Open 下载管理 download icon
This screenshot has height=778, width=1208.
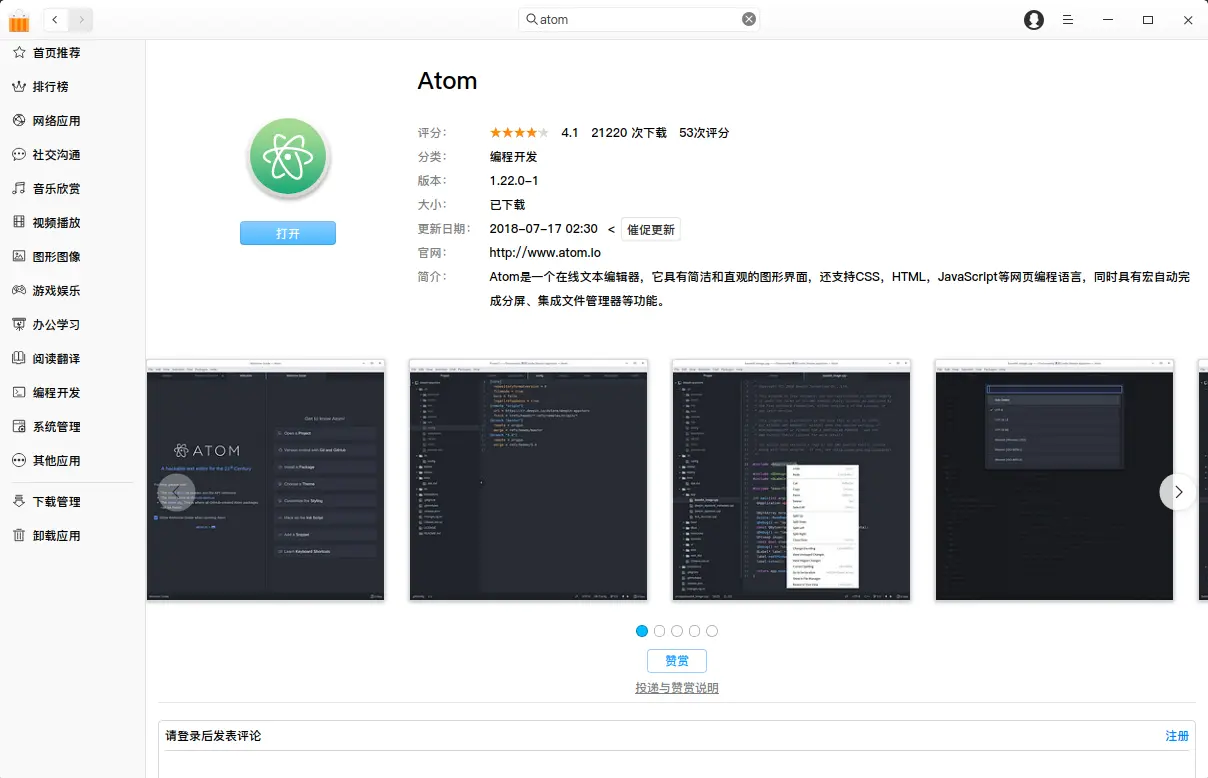[x=18, y=501]
